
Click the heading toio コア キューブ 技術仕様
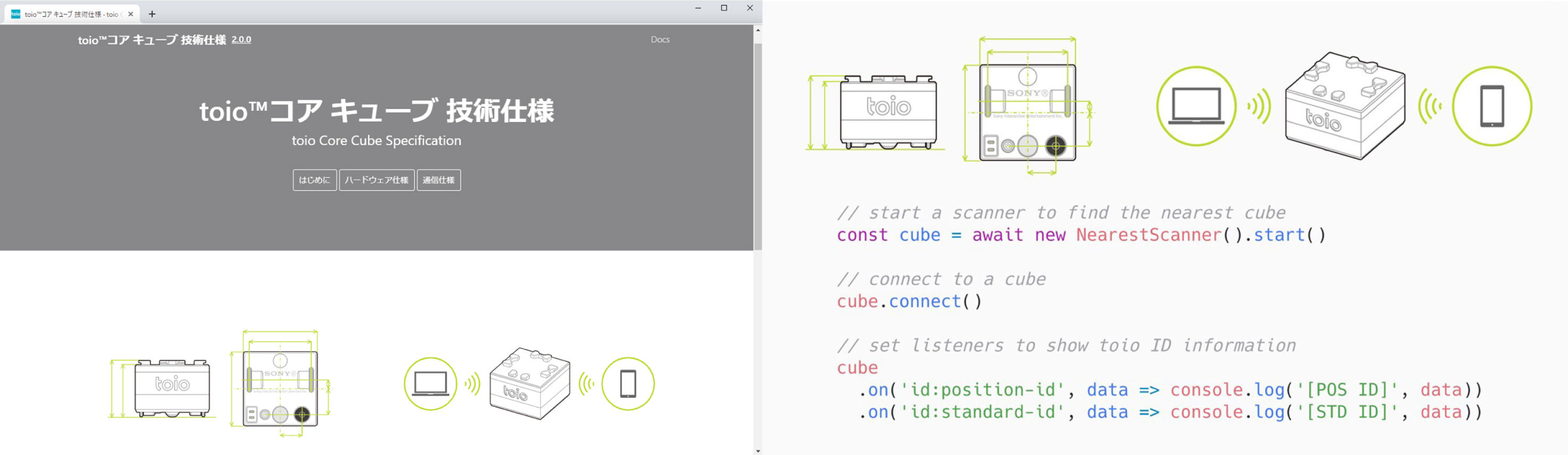click(x=377, y=111)
